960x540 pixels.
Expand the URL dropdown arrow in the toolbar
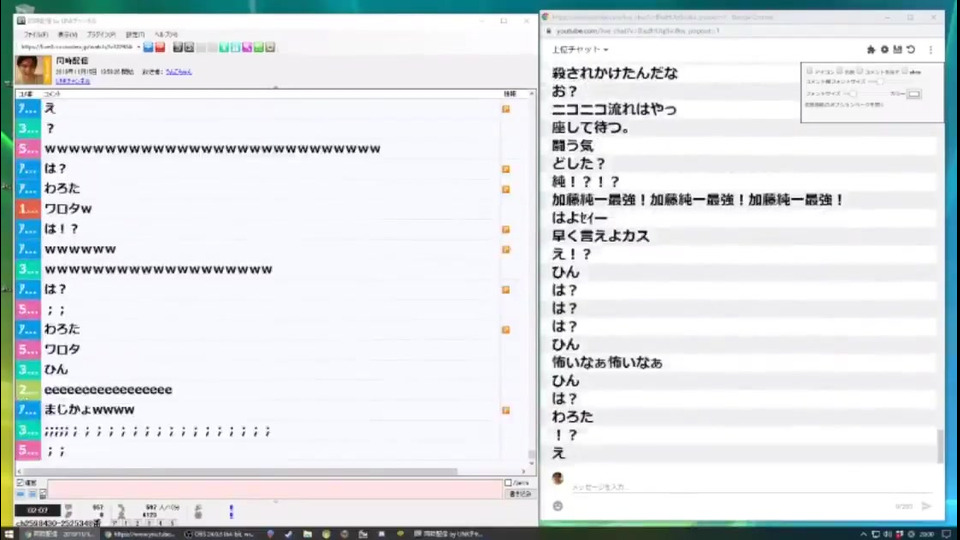point(138,47)
